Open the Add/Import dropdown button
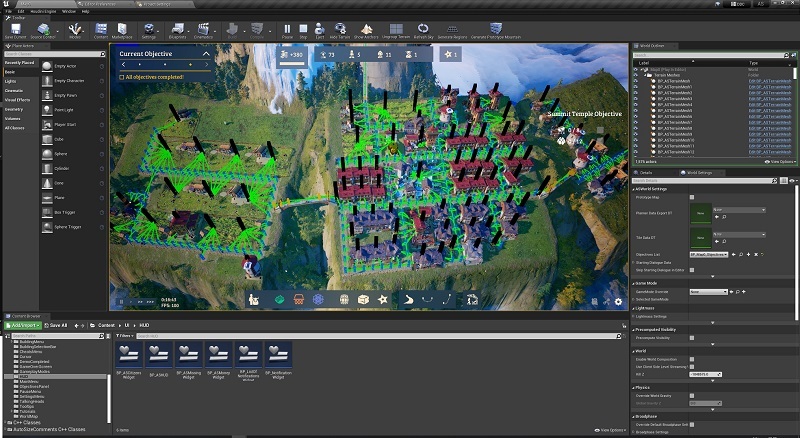The height and width of the screenshot is (438, 800). 23,325
